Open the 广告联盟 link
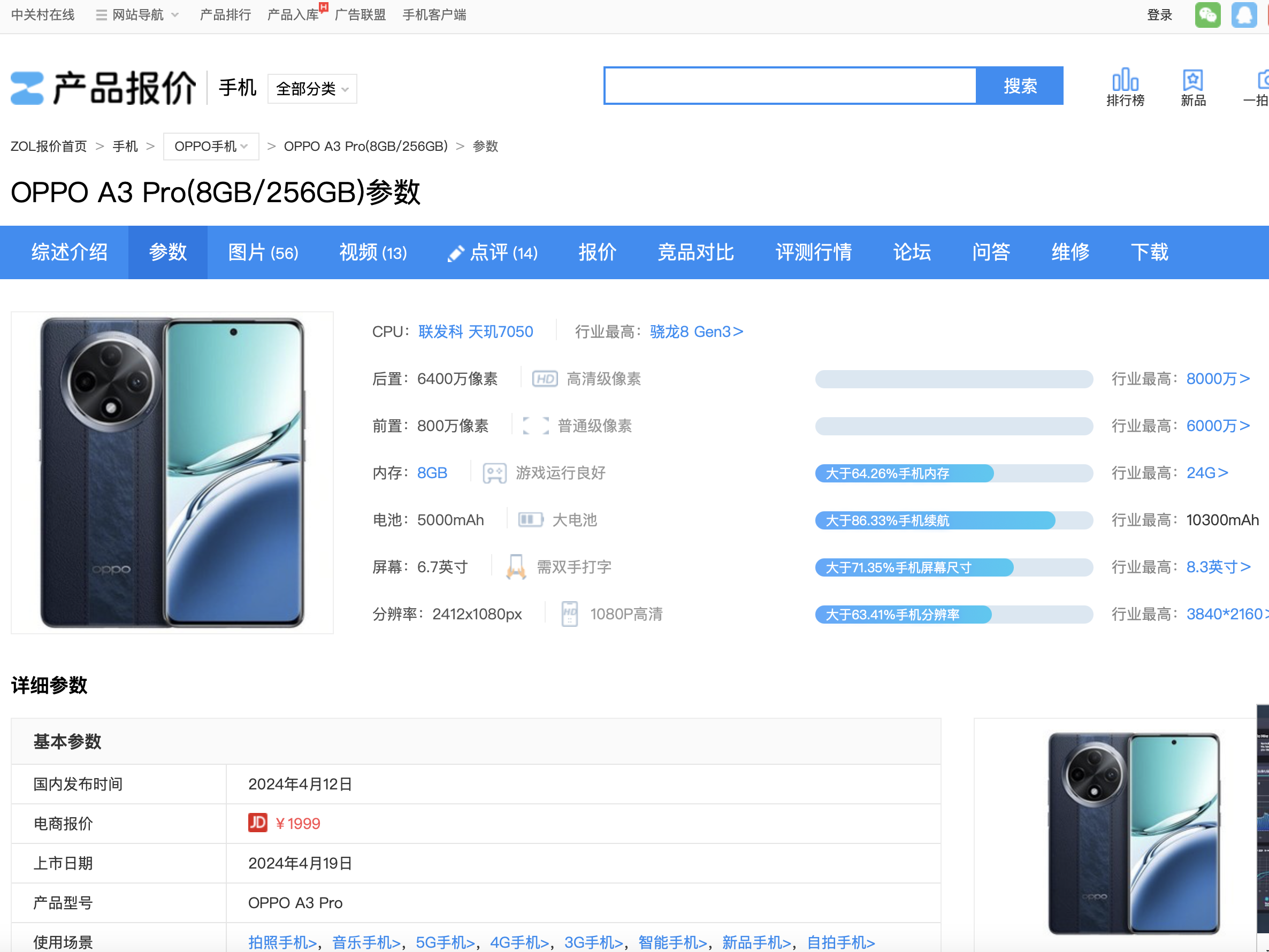 click(360, 15)
